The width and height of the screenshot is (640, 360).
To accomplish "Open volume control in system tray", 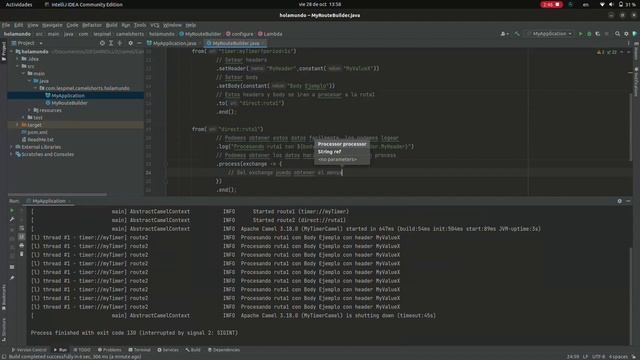I will click(611, 4).
